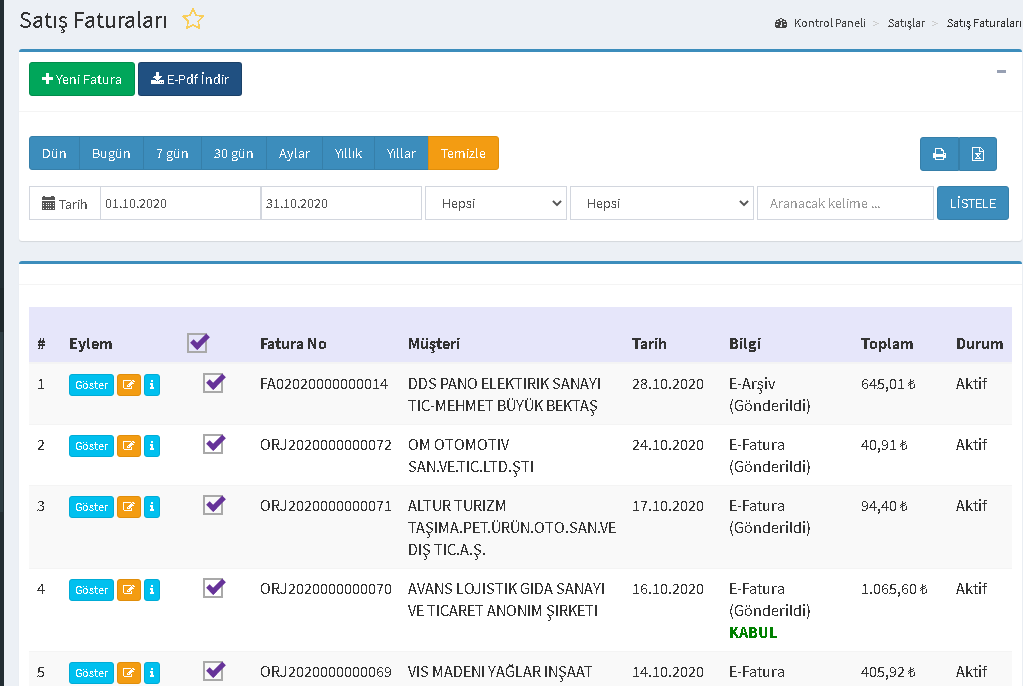Select the Aylar date filter
The height and width of the screenshot is (686, 1023).
[x=294, y=153]
